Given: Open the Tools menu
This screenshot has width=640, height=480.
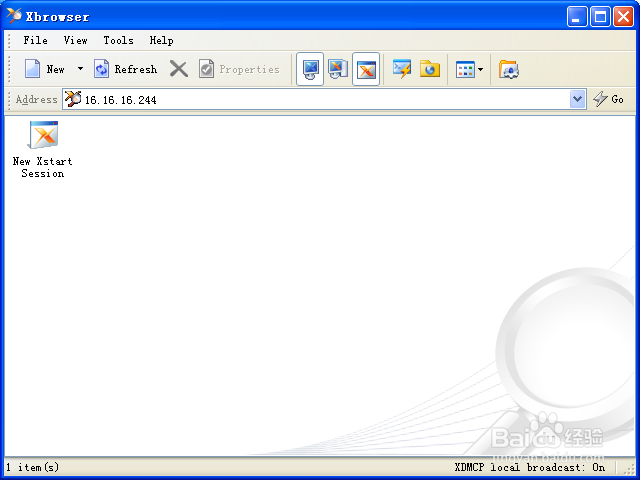Looking at the screenshot, I should (118, 40).
